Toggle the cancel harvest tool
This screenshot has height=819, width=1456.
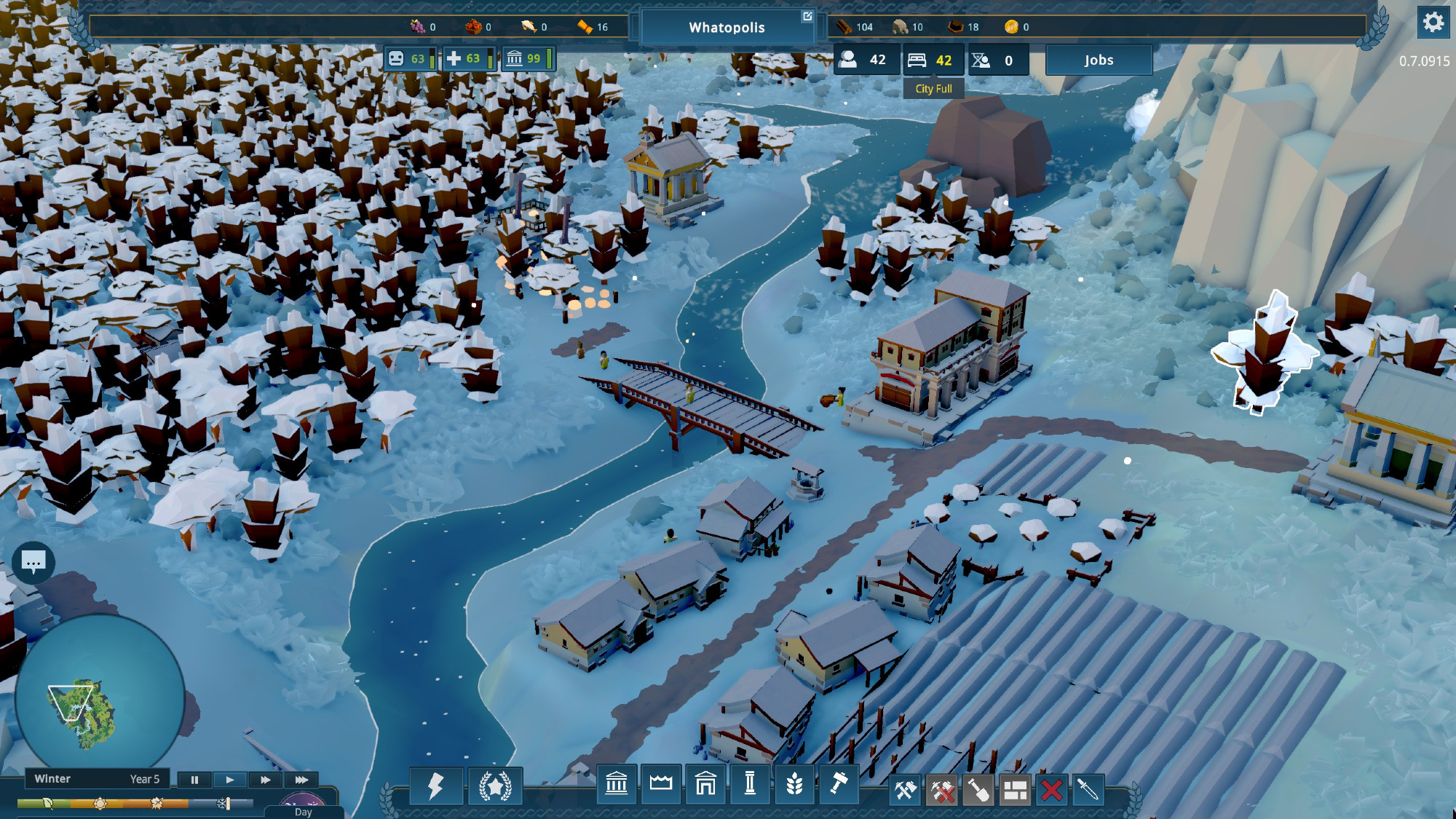[x=942, y=790]
